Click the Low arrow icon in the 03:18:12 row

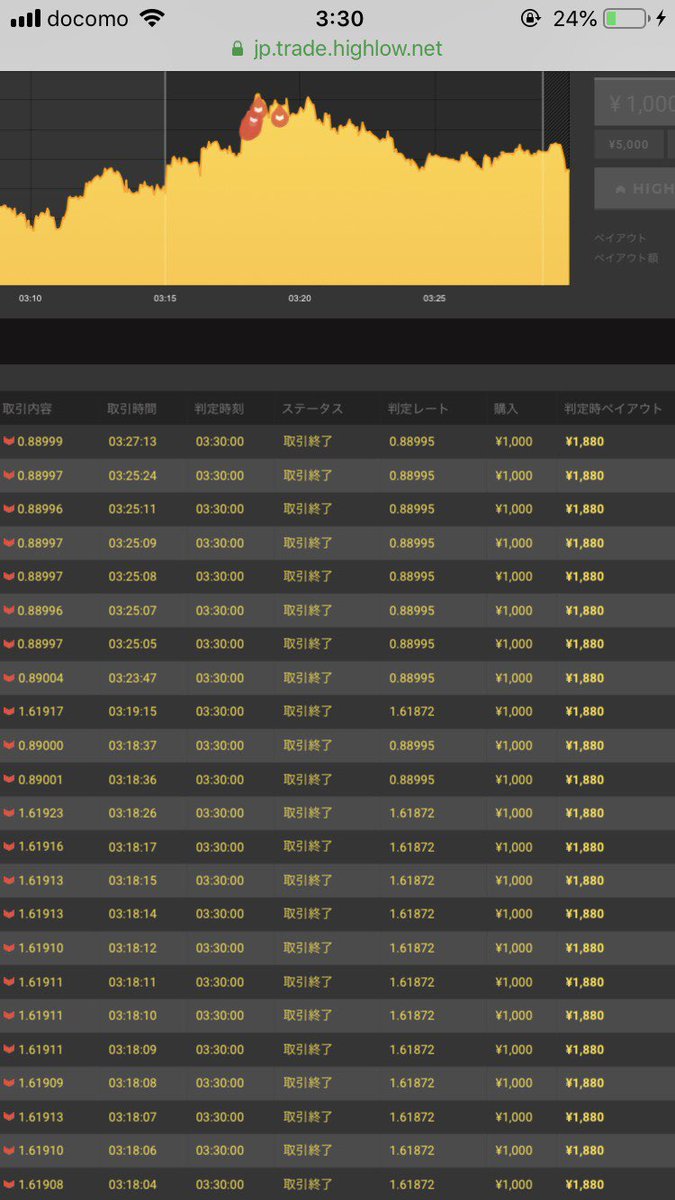(9, 948)
